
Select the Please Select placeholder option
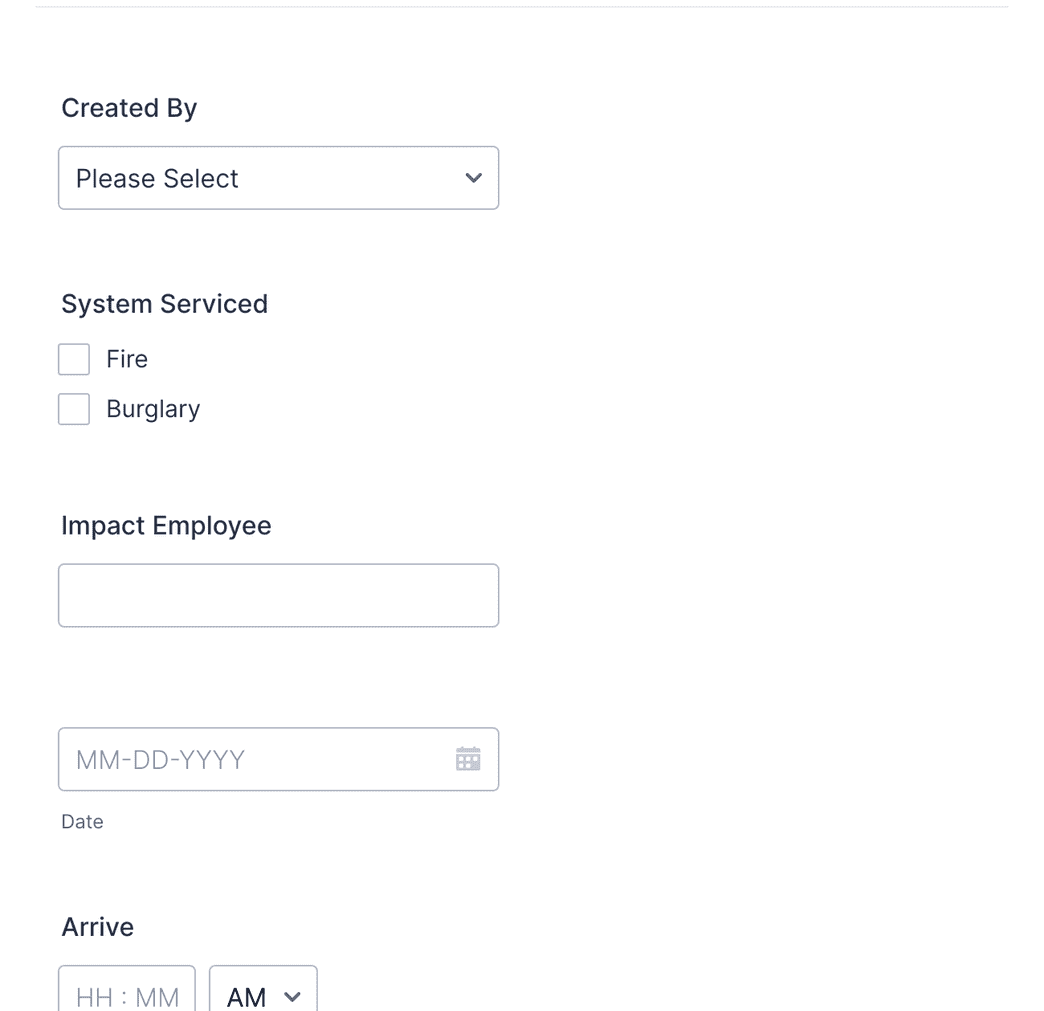(x=156, y=177)
